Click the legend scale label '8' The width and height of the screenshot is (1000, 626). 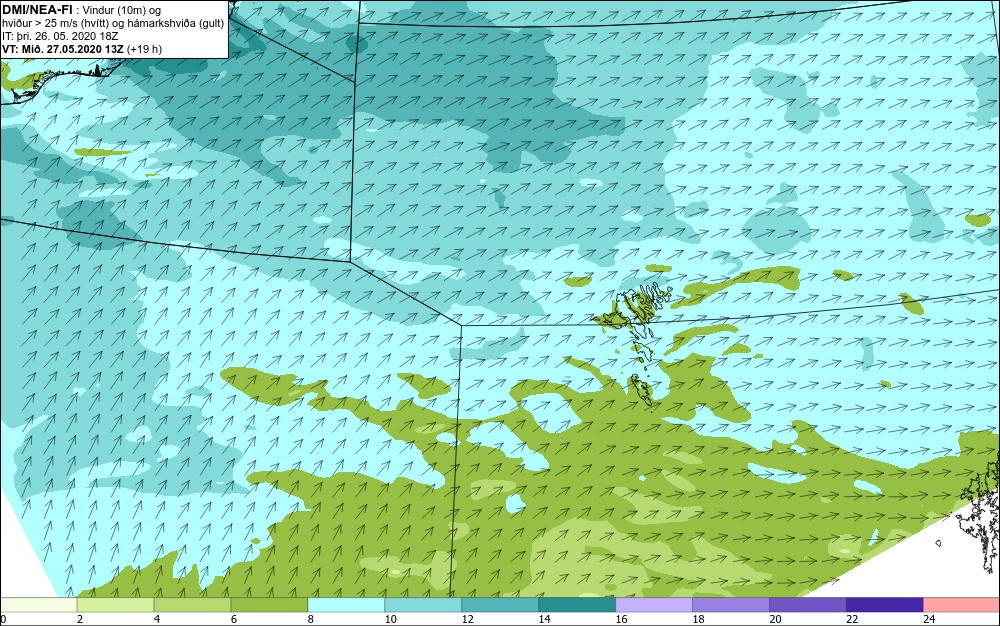coord(311,619)
